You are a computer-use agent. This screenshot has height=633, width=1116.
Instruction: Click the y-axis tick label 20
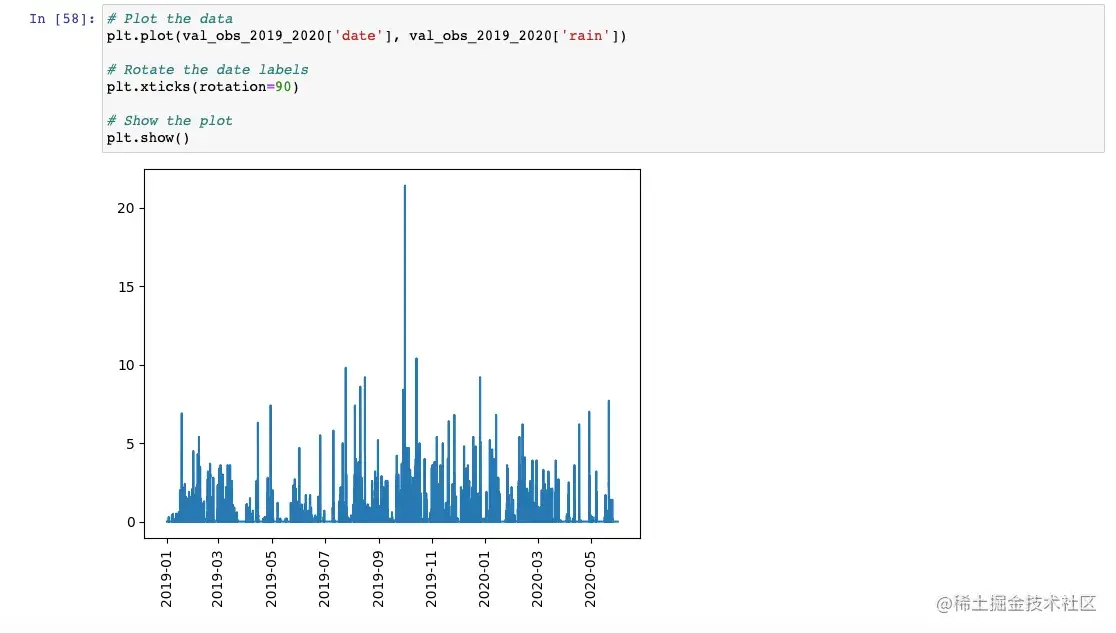(126, 208)
